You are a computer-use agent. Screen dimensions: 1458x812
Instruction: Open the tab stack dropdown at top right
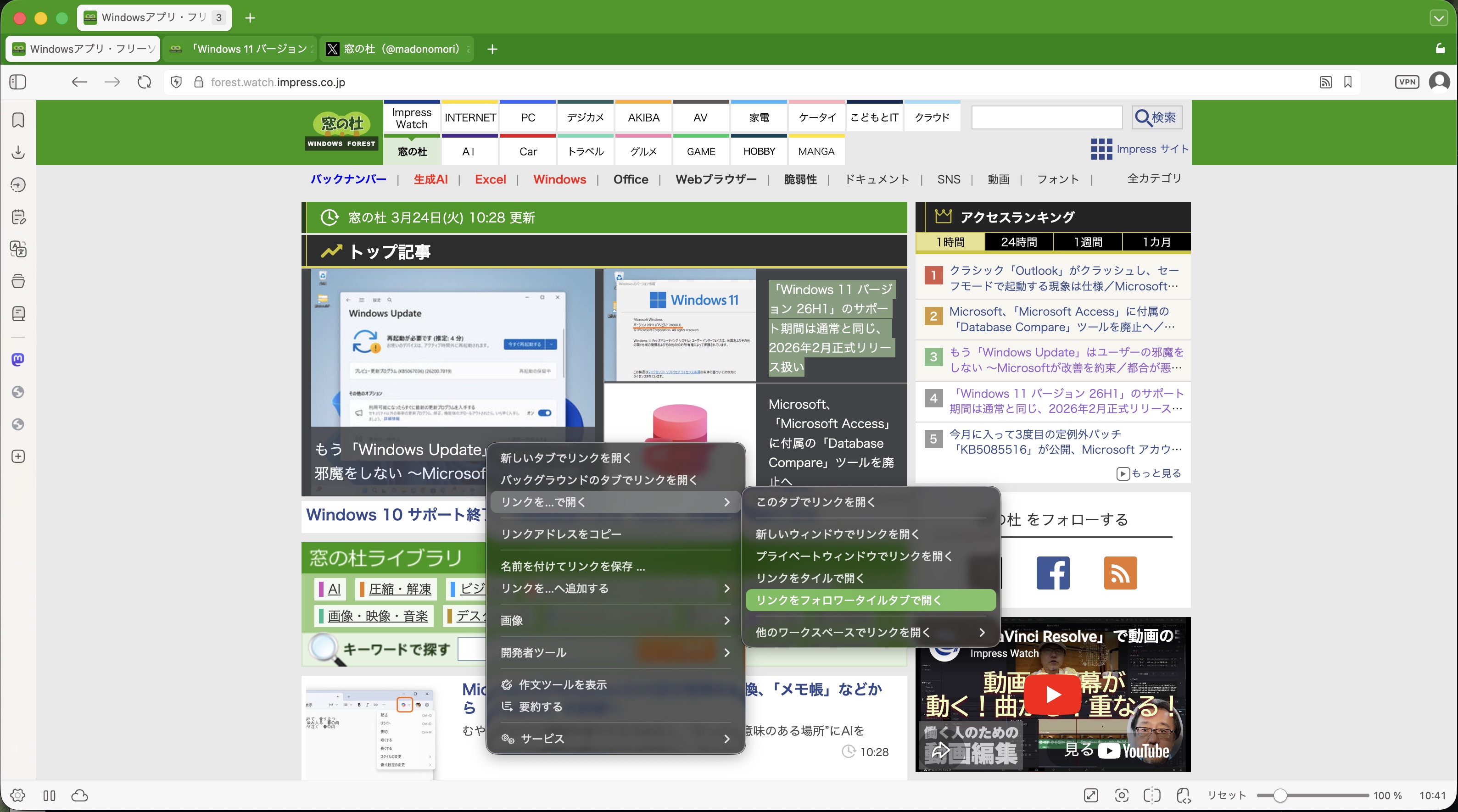coord(1439,17)
